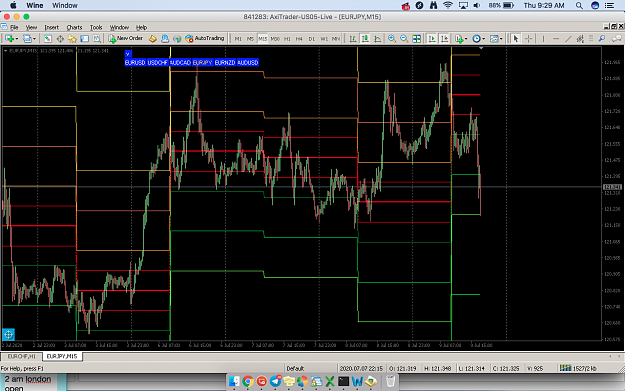
Task: Click the AUDCAD symbol button on chart
Action: 180,63
